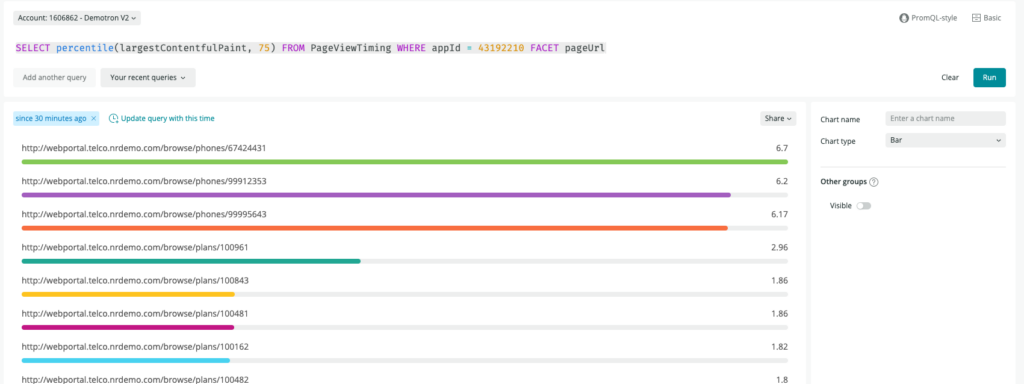Switch to PromQL-style mode

pyautogui.click(x=928, y=18)
